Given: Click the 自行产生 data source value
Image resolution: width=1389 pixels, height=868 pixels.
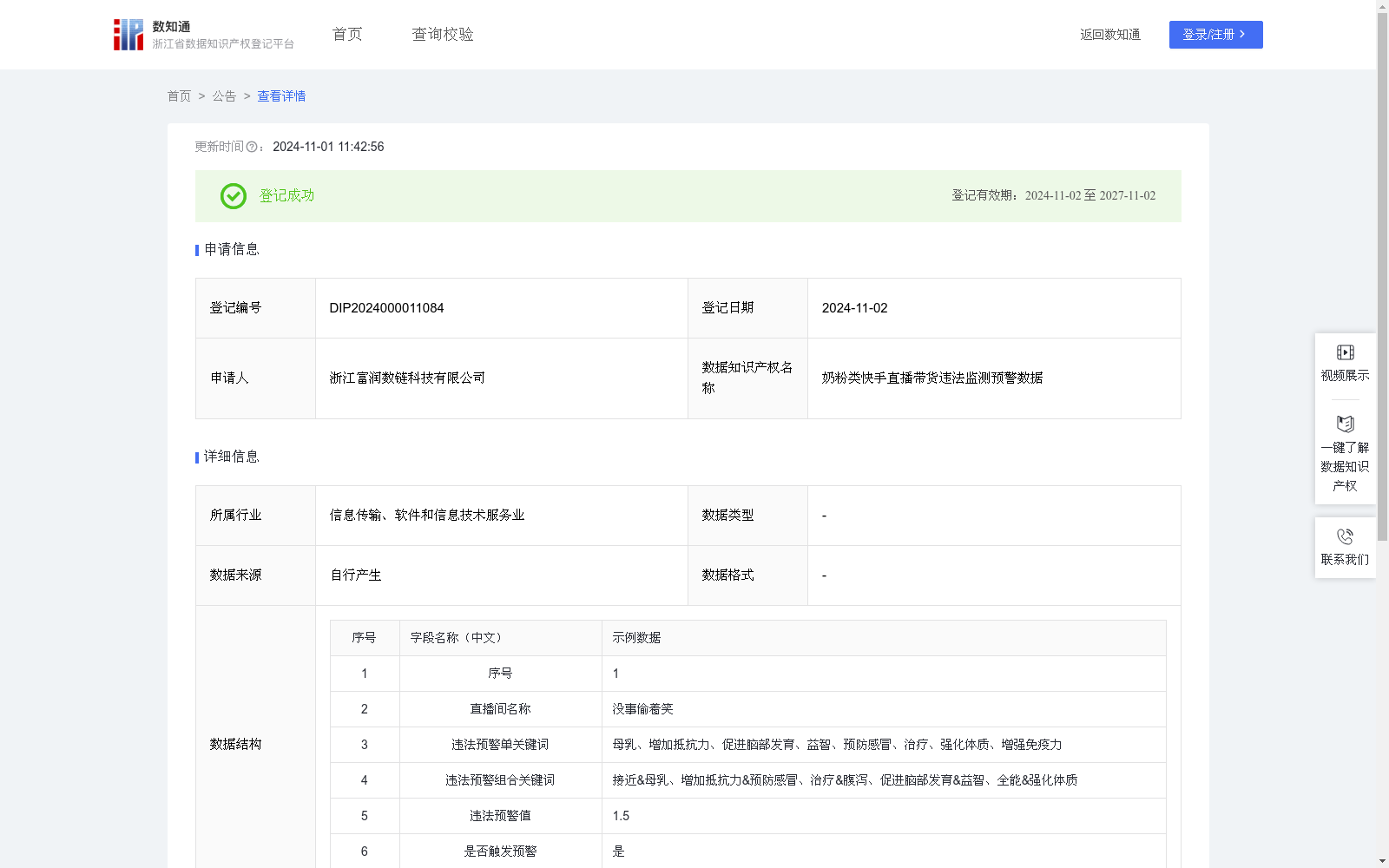Looking at the screenshot, I should [356, 575].
